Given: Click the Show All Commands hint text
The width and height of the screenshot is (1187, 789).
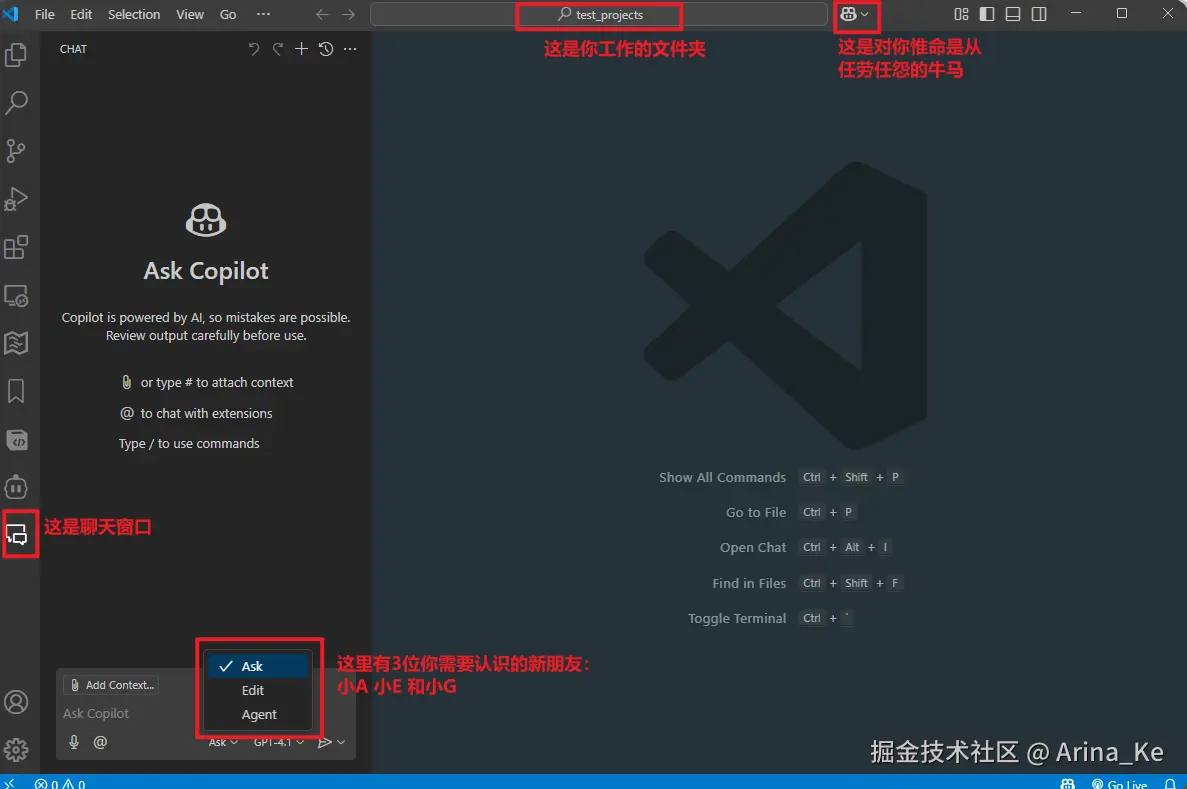Looking at the screenshot, I should [722, 478].
